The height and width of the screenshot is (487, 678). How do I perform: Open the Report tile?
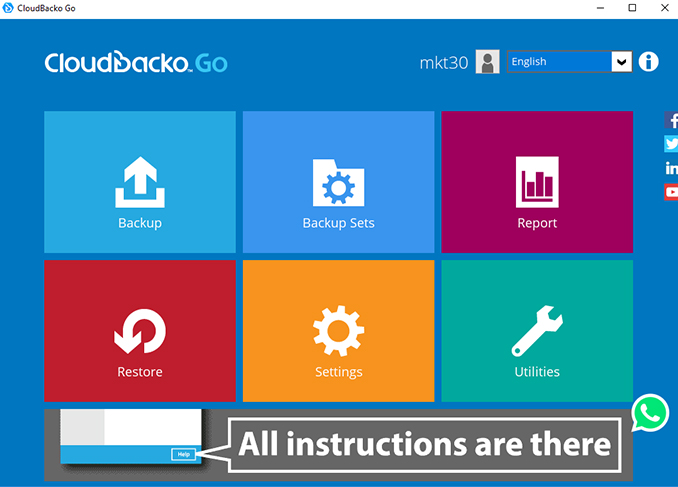537,182
